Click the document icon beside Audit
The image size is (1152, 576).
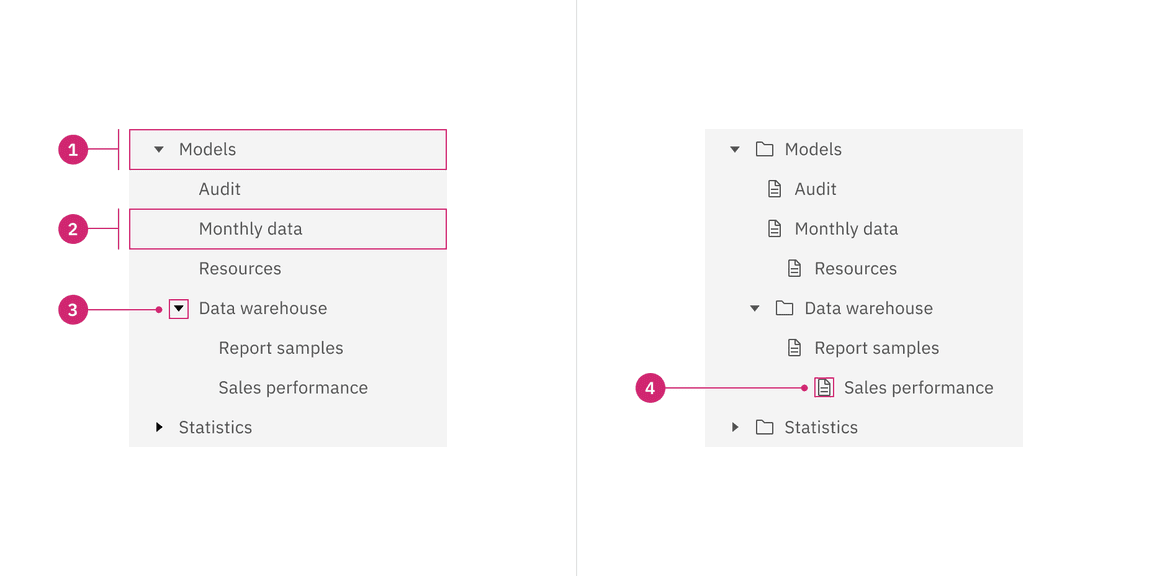(774, 189)
